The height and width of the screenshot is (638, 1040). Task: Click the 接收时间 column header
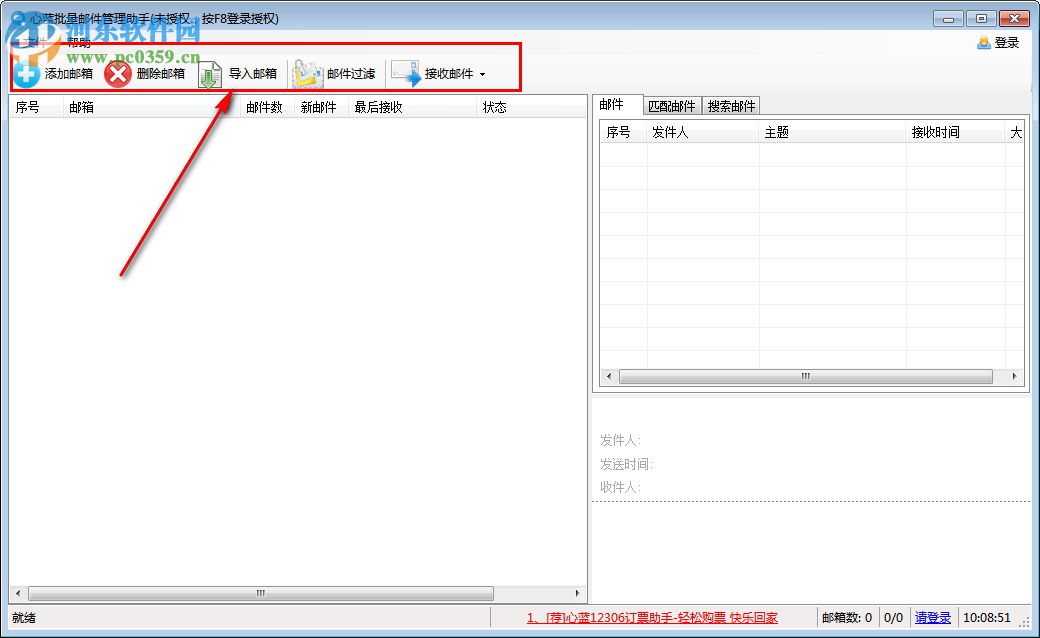click(956, 132)
